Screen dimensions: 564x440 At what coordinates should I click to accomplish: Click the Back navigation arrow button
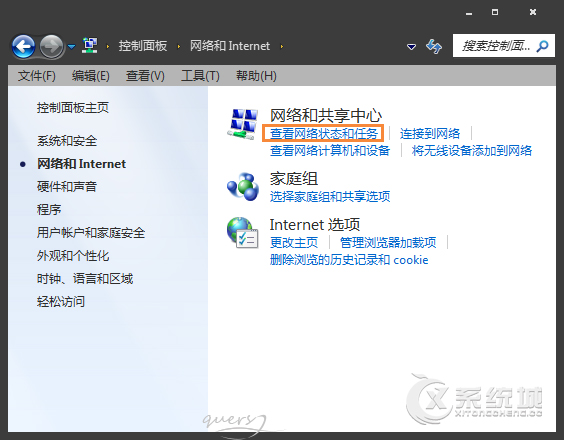[x=23, y=46]
